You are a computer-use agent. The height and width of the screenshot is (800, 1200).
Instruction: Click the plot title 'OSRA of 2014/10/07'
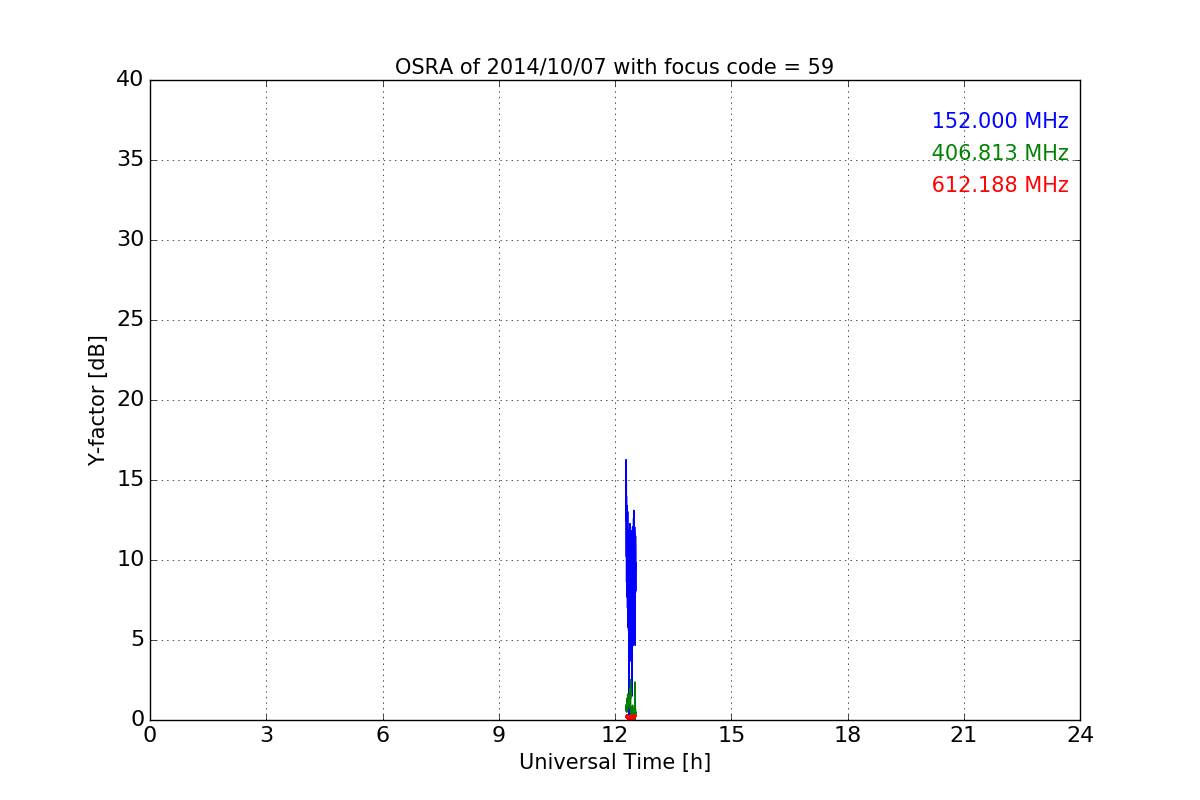coord(502,67)
